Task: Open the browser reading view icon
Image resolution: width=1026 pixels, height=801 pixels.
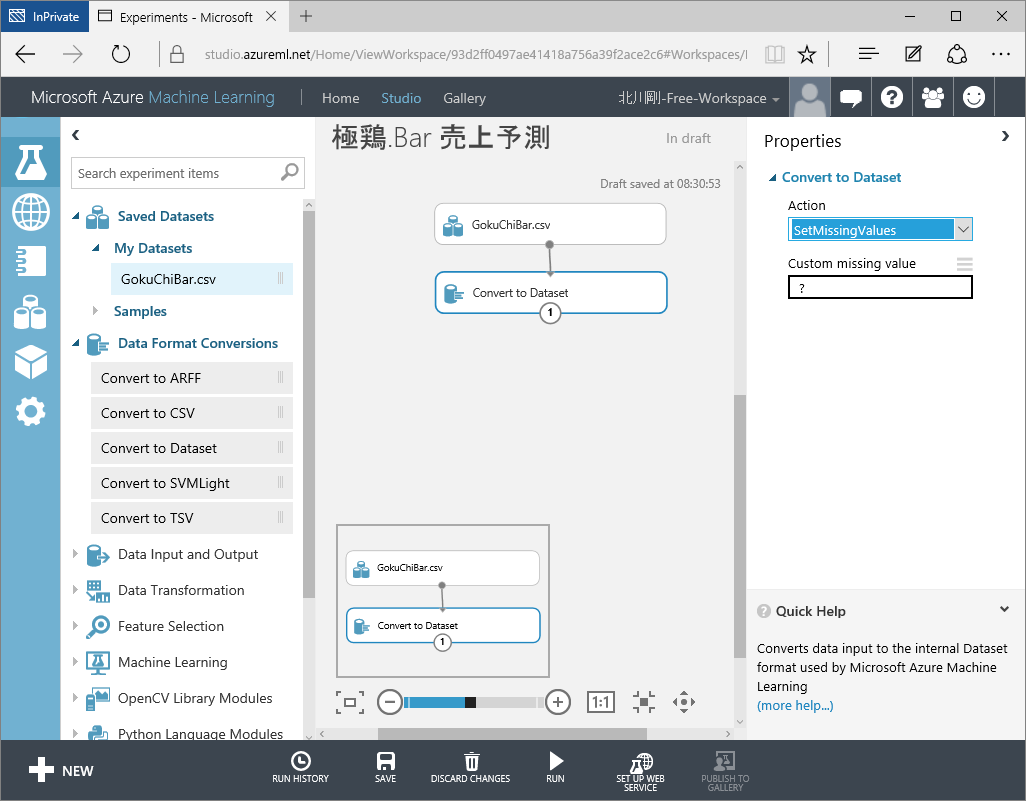Action: click(775, 54)
